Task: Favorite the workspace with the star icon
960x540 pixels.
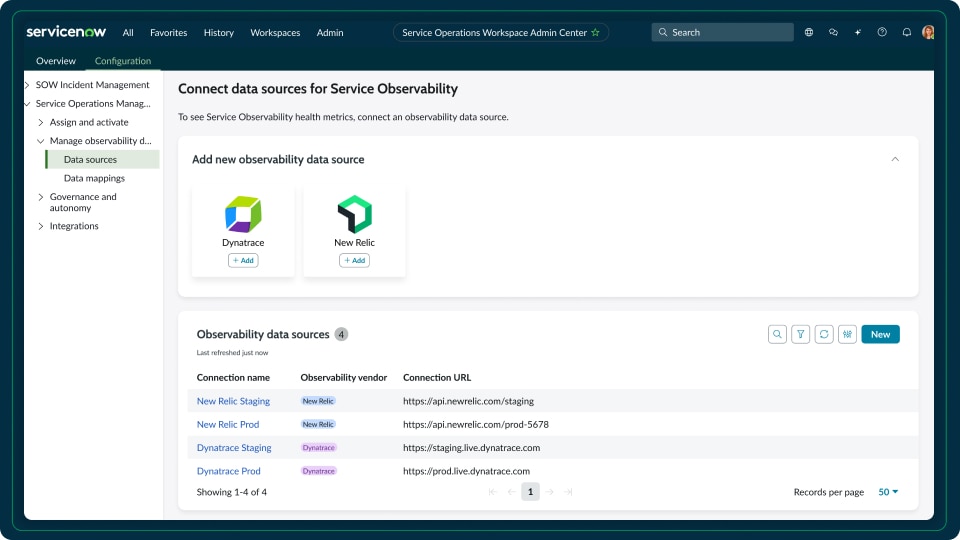Action: (595, 32)
